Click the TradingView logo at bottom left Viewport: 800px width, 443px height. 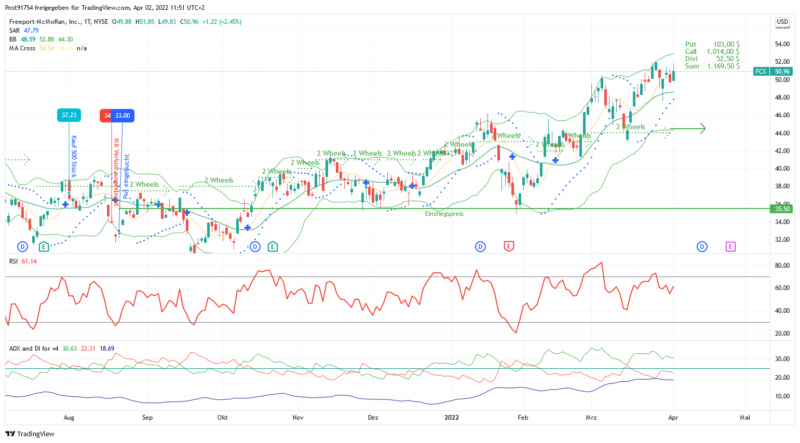click(30, 434)
